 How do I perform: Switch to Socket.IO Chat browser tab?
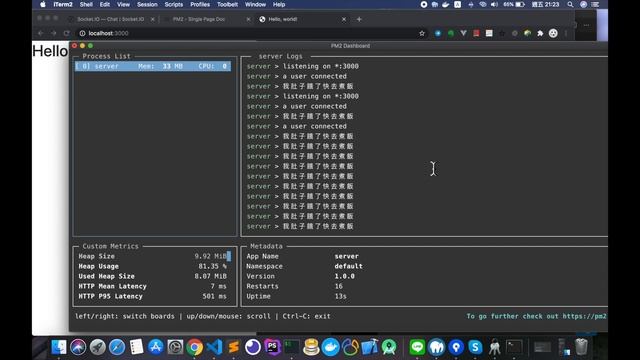point(111,19)
